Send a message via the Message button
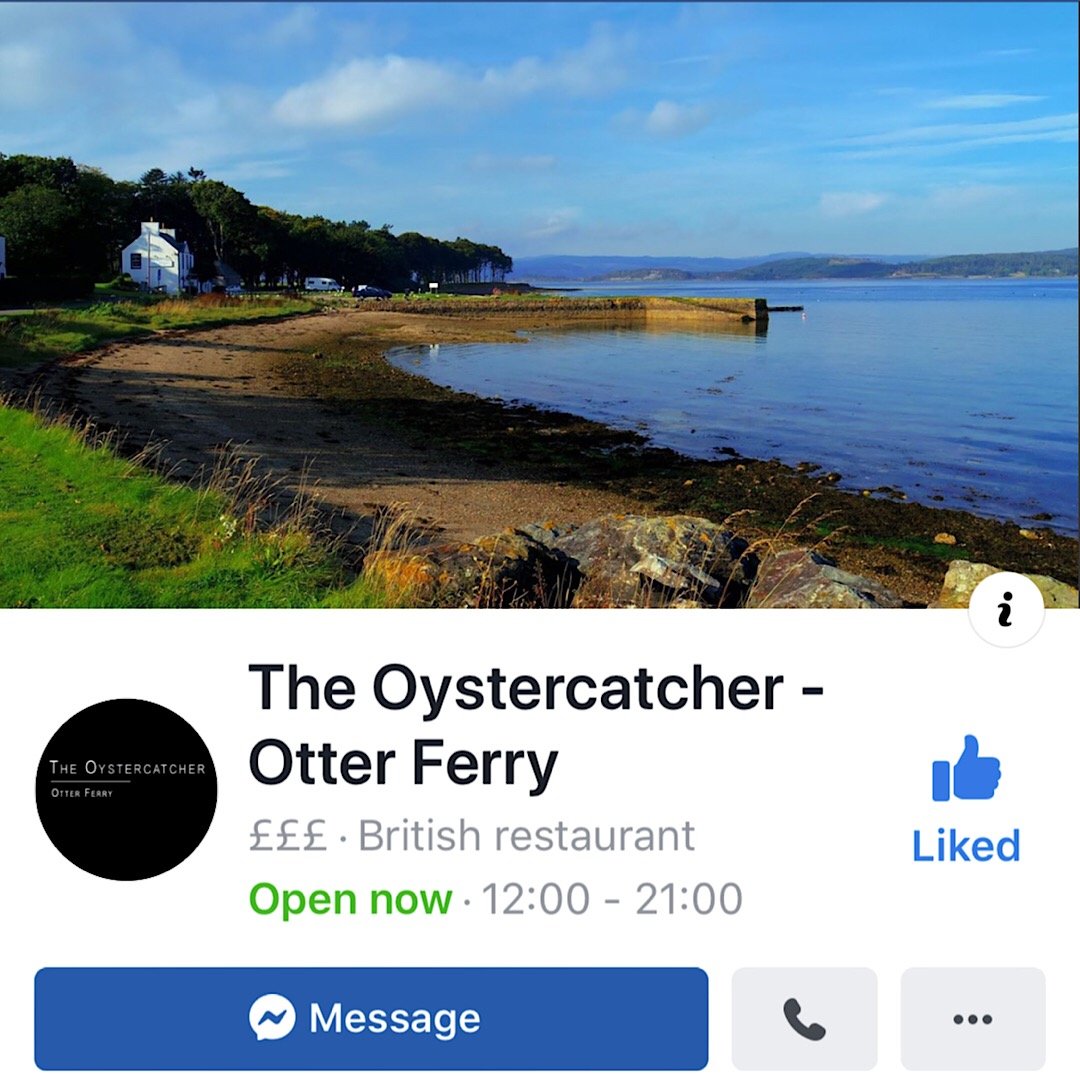This screenshot has height=1080, width=1080. click(x=371, y=1018)
